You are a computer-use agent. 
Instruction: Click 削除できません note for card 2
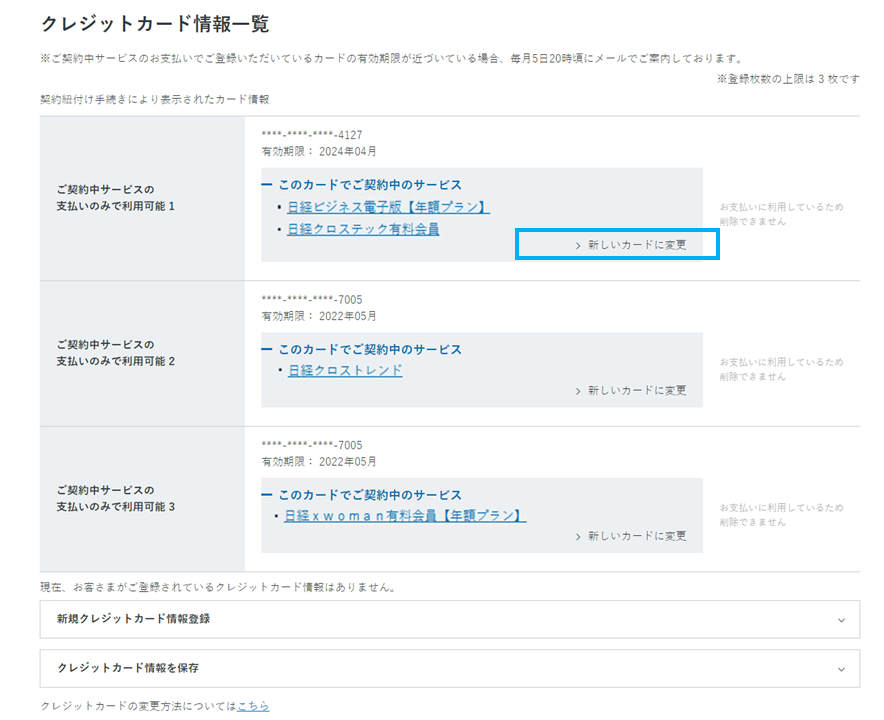753,377
